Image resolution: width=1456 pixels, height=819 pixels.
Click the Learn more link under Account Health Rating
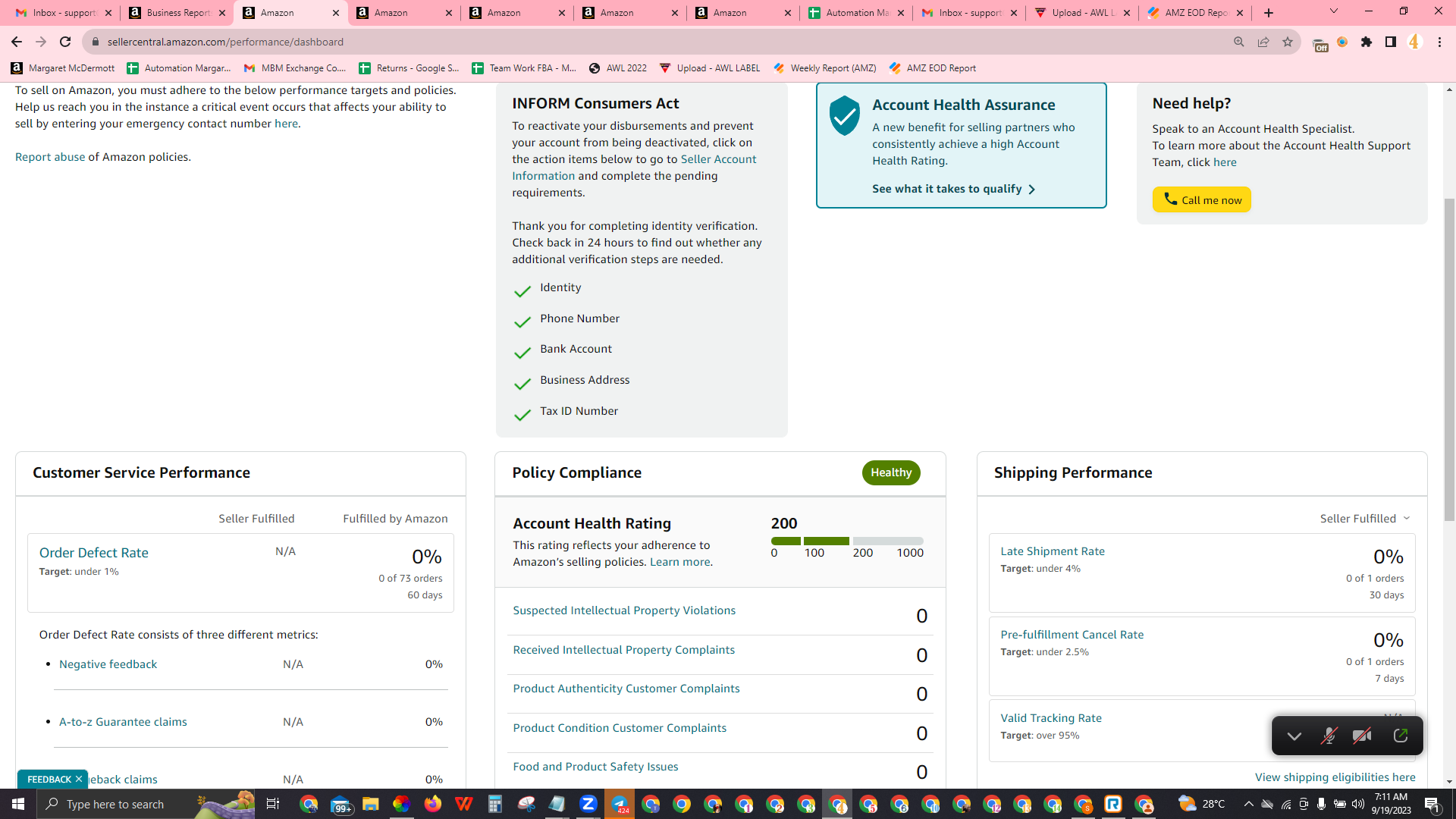click(679, 562)
